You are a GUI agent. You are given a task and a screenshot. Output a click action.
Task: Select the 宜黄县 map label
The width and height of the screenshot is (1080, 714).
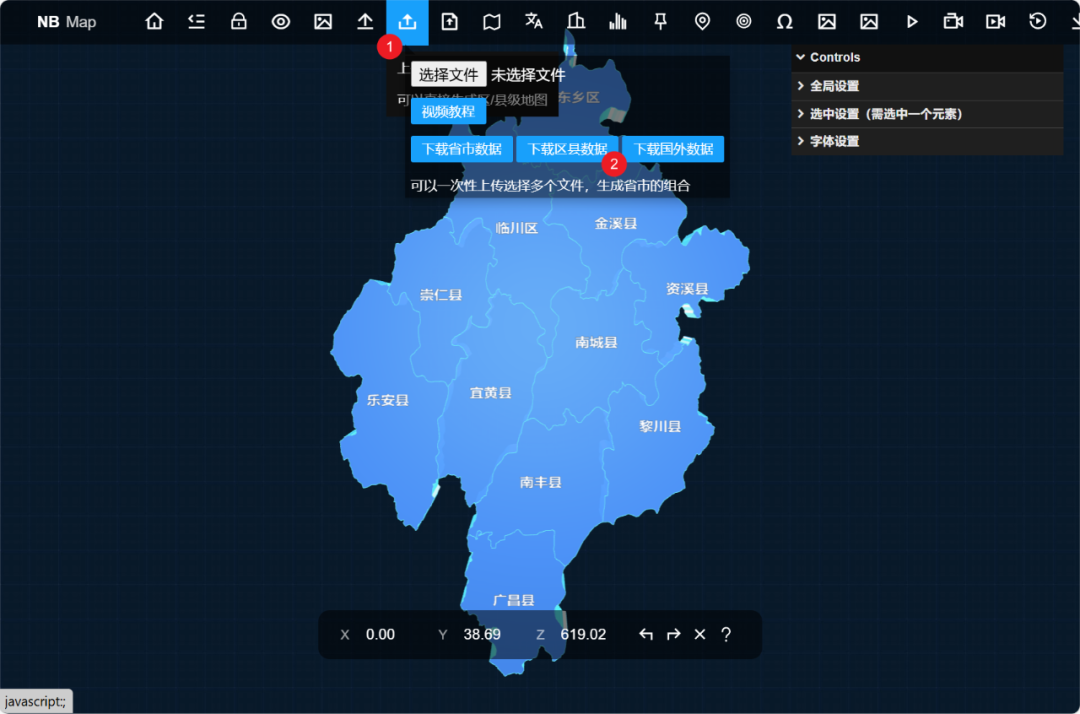[x=490, y=392]
